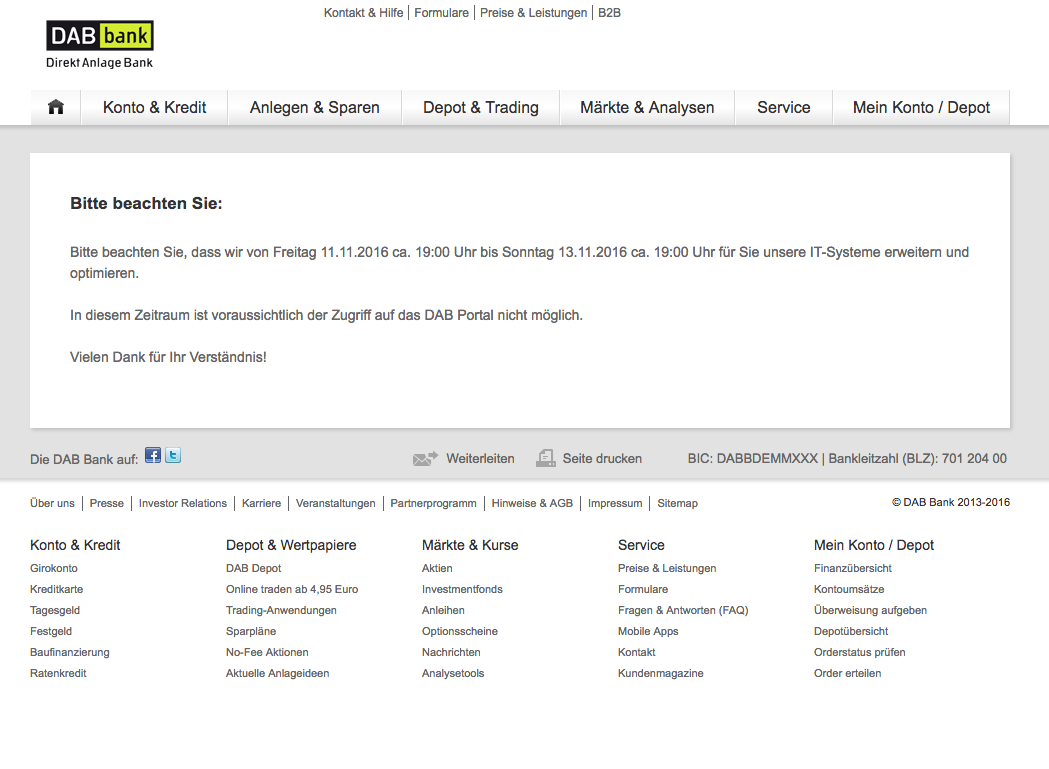Open Formulare link in top bar
The width and height of the screenshot is (1049, 769).
click(x=442, y=13)
